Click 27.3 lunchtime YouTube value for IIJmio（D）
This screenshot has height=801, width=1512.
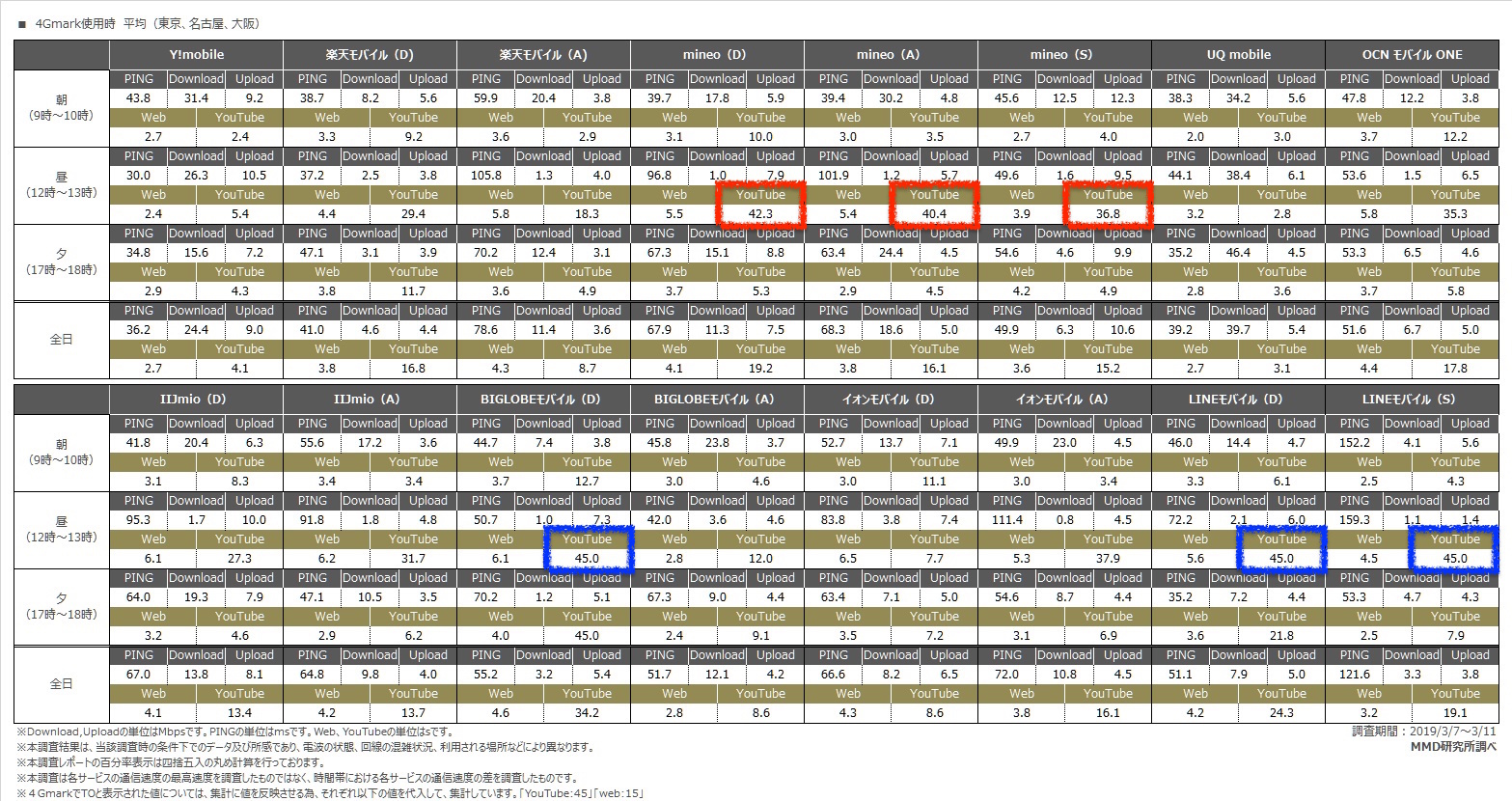(x=239, y=559)
